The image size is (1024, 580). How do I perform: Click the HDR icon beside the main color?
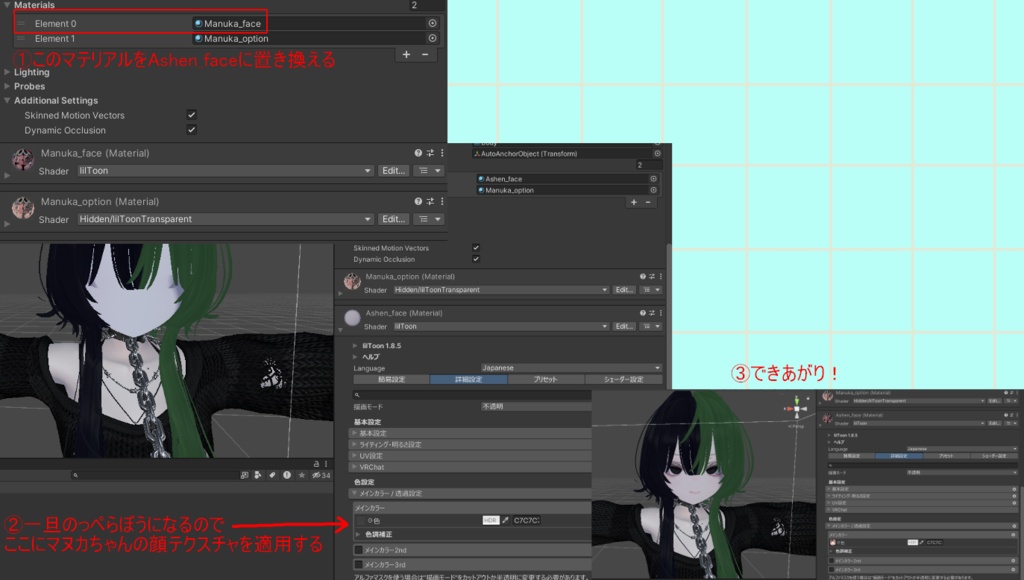490,520
